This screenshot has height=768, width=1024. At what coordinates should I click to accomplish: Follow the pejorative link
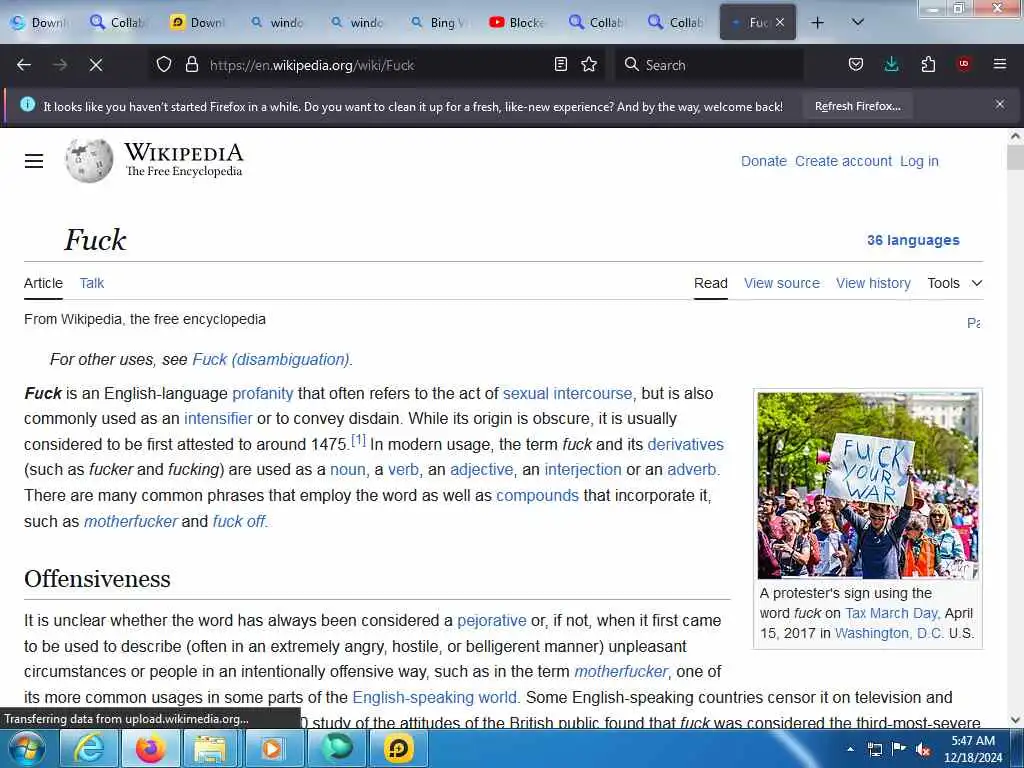coord(492,621)
